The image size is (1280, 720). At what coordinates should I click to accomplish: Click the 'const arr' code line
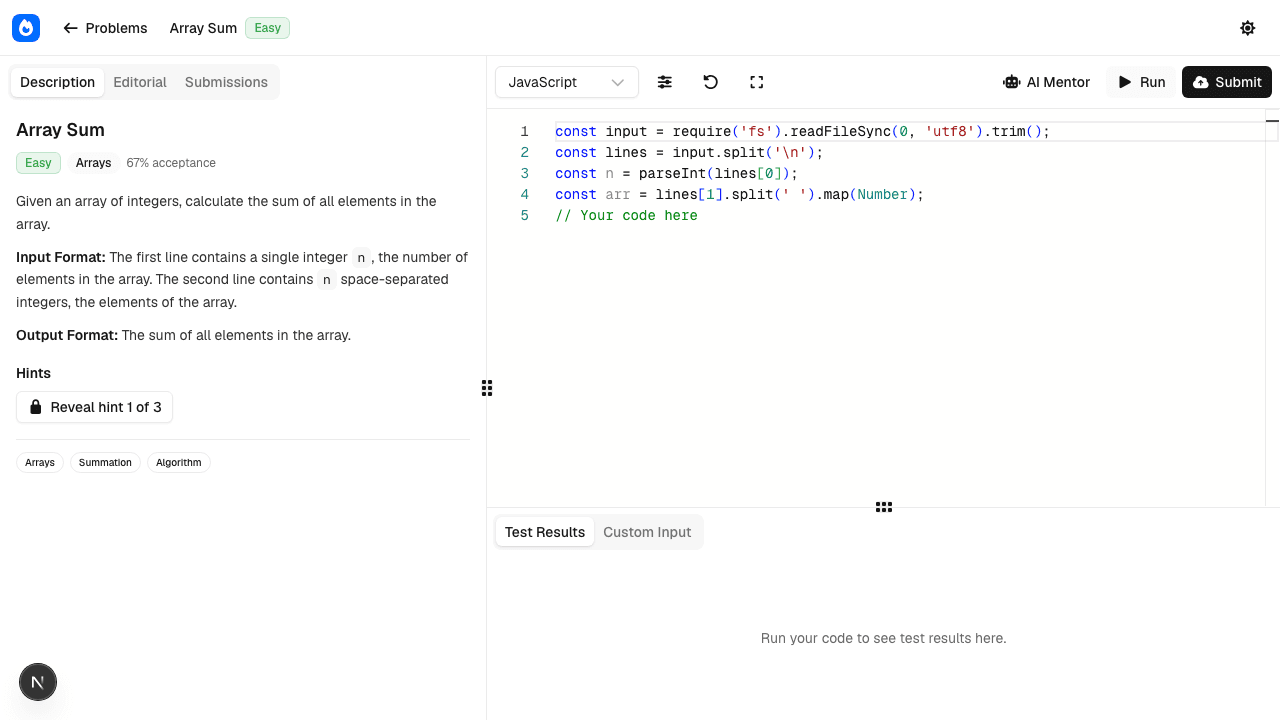(x=739, y=194)
